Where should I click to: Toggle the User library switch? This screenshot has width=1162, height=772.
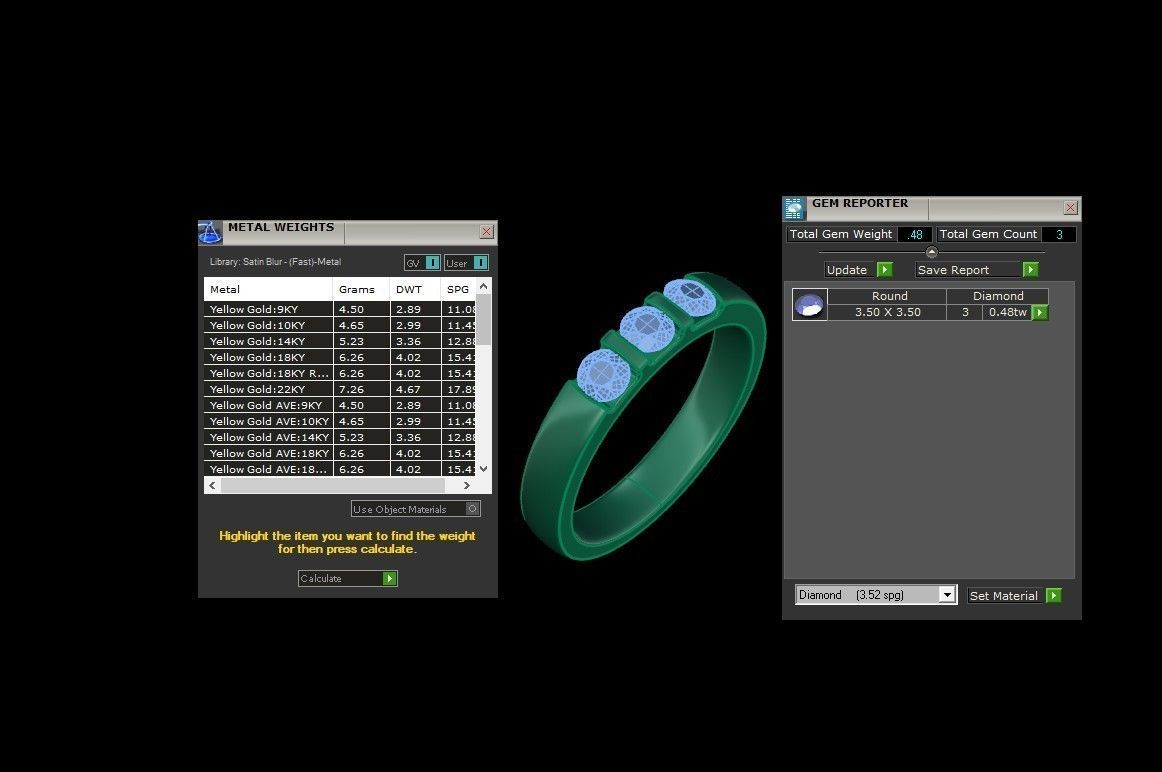480,262
